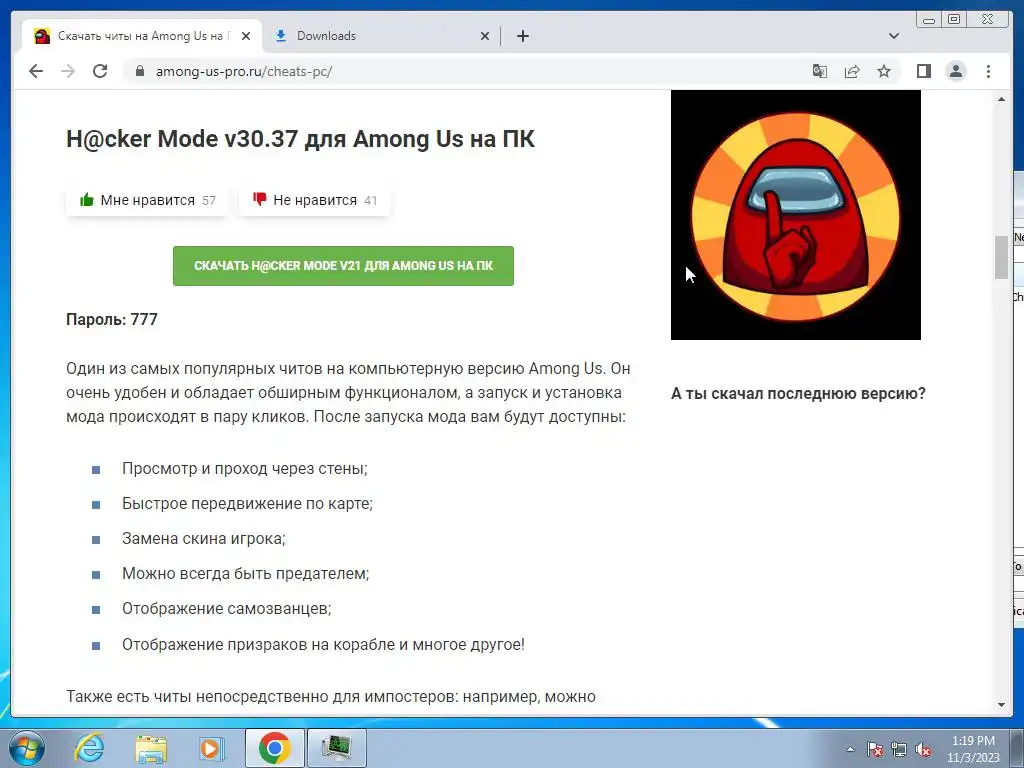The height and width of the screenshot is (768, 1024).
Task: Select the Скачать читы на Among Us tab
Action: point(142,36)
